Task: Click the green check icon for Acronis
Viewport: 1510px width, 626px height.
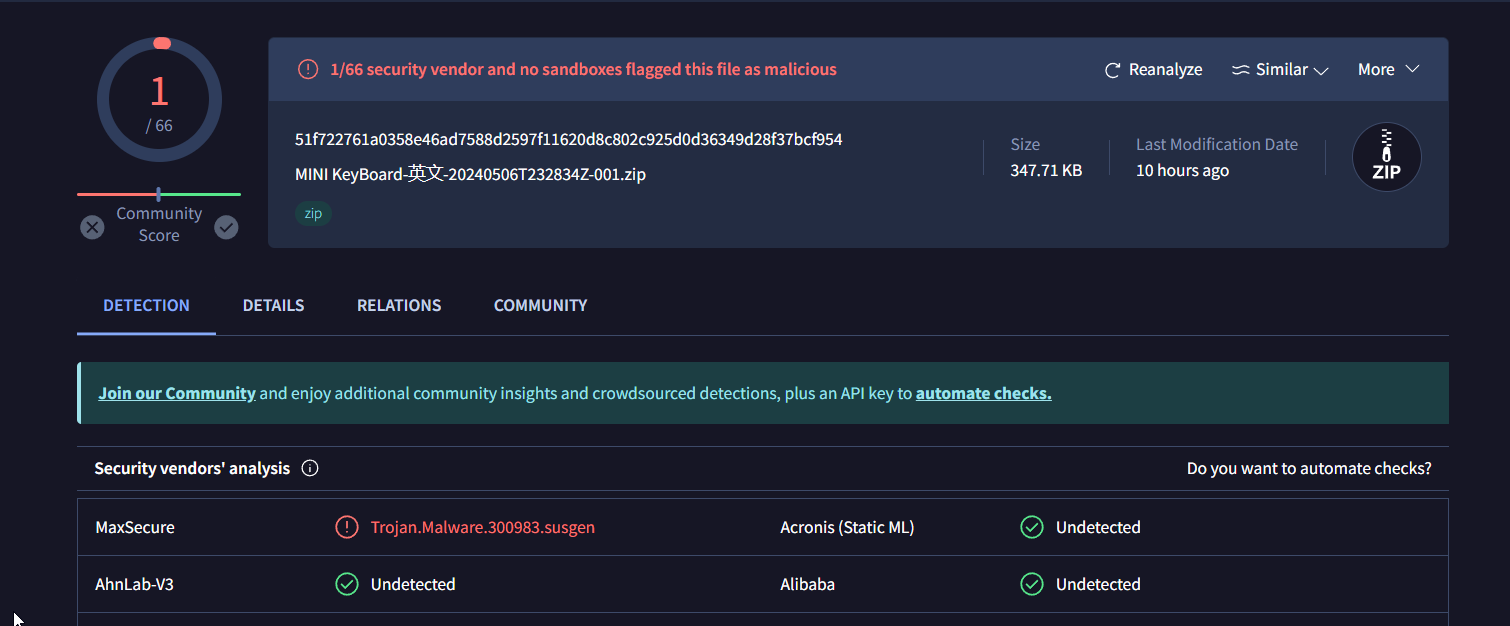Action: (1032, 527)
